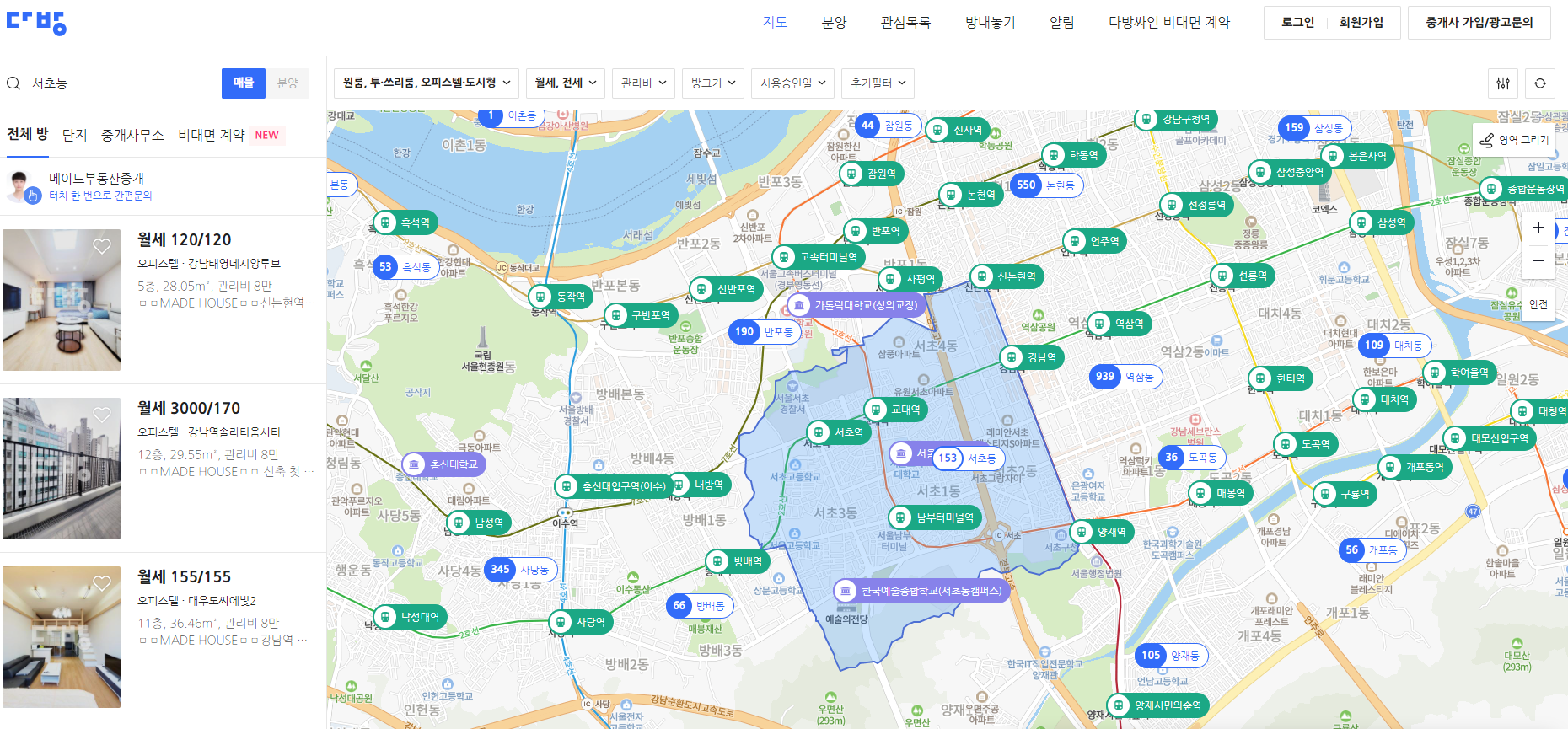Favorite the 월세 155/155 listing heart
The width and height of the screenshot is (1568, 729).
pos(102,583)
